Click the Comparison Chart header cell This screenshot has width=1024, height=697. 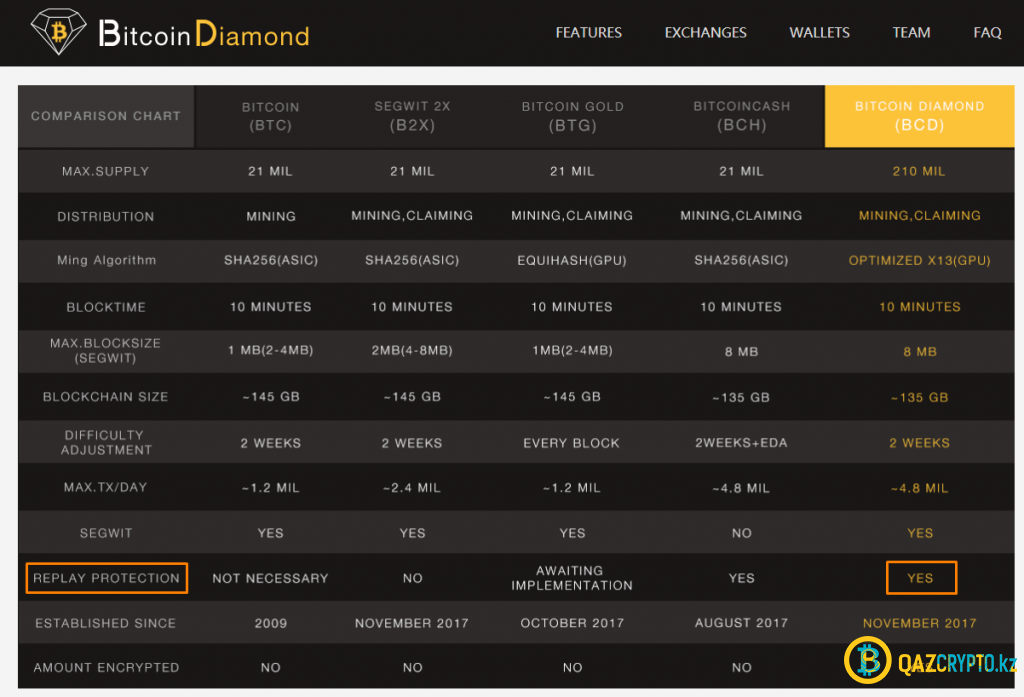pyautogui.click(x=106, y=116)
